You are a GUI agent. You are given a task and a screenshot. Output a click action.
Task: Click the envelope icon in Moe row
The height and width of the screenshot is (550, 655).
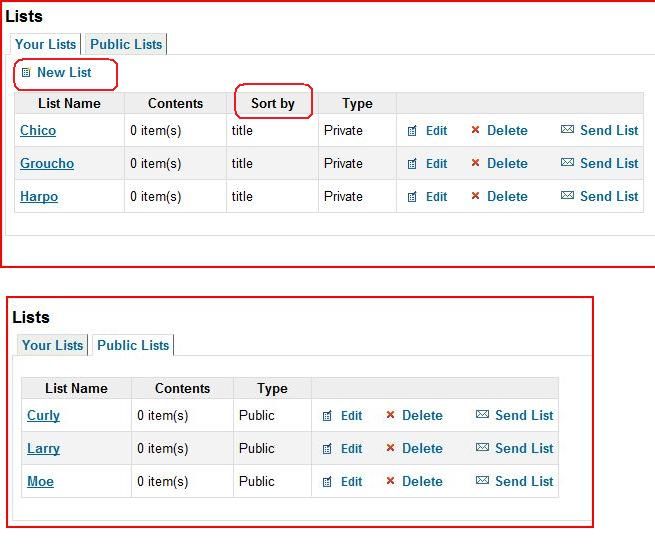point(482,481)
